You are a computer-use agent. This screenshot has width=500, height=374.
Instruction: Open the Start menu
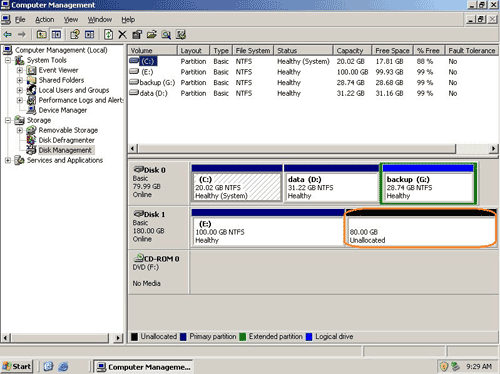[x=17, y=367]
